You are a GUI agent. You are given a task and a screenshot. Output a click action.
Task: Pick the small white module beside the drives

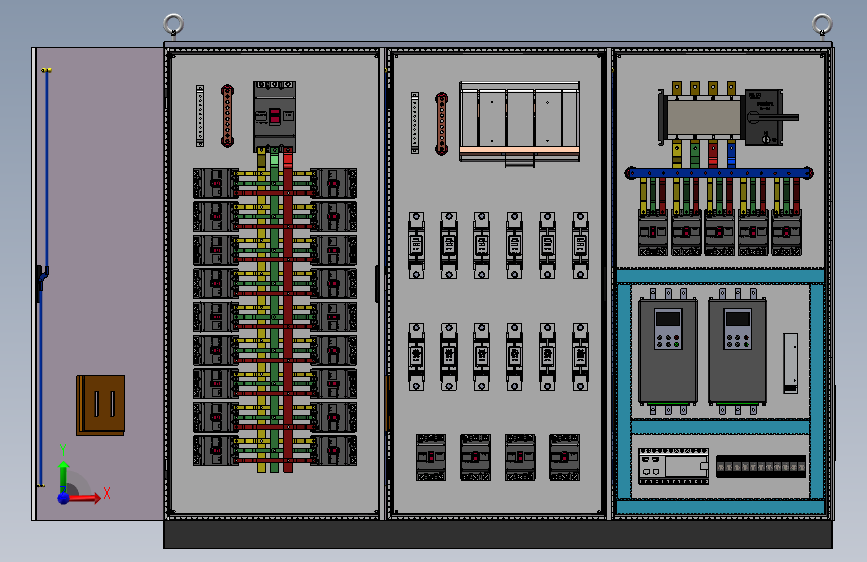point(791,363)
